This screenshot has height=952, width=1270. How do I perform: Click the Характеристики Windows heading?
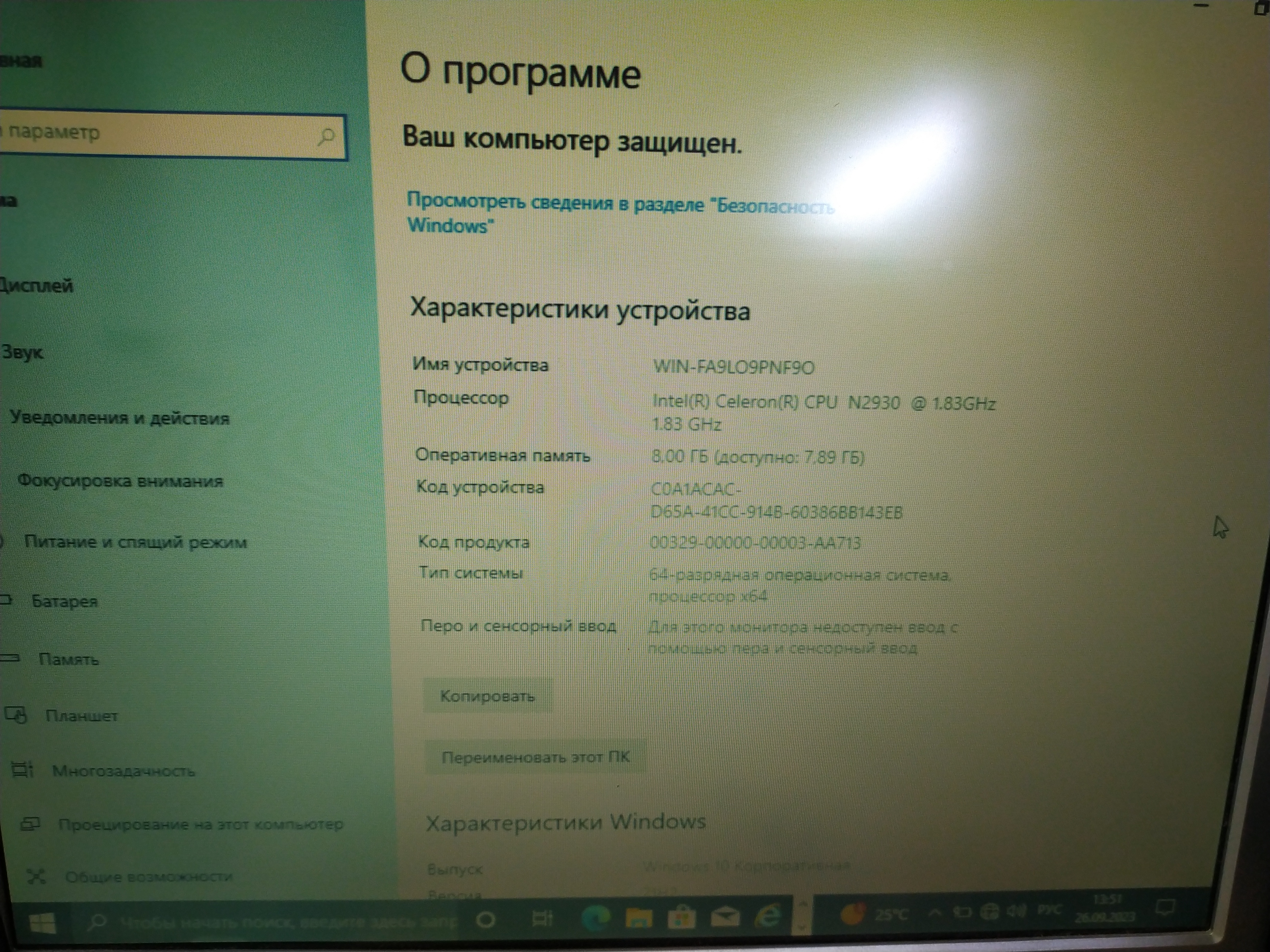click(565, 822)
